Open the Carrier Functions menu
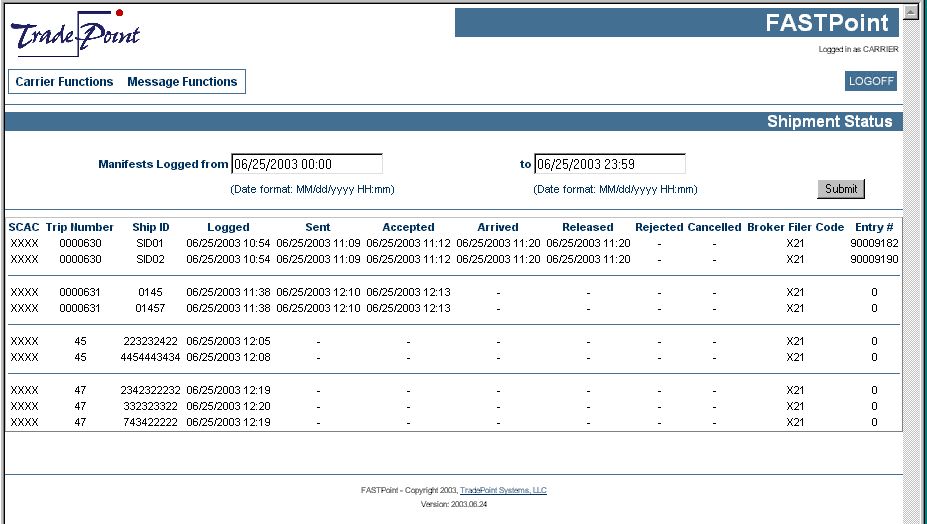This screenshot has height=524, width=927. 64,82
